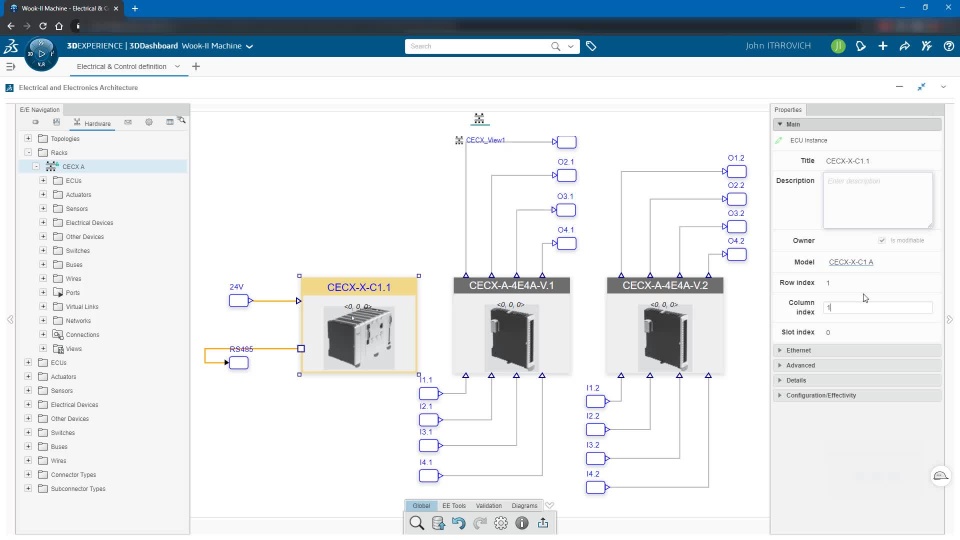
Task: Click the Save to database icon
Action: 438,523
